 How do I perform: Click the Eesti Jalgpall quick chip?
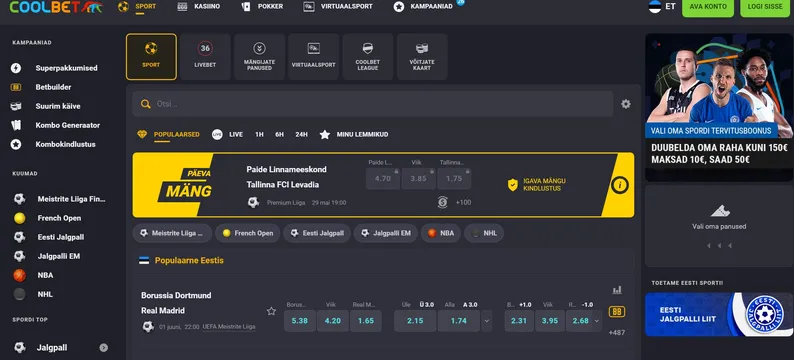pos(317,233)
